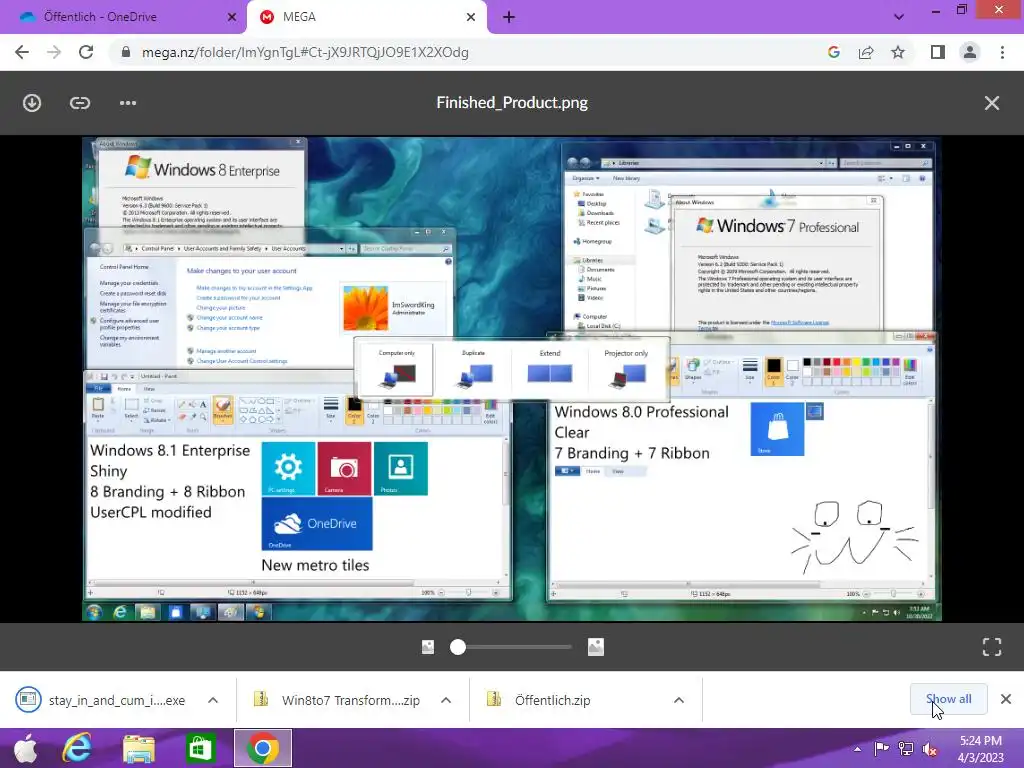Click the Google search icon in address bar
The height and width of the screenshot is (768, 1024).
(x=833, y=52)
